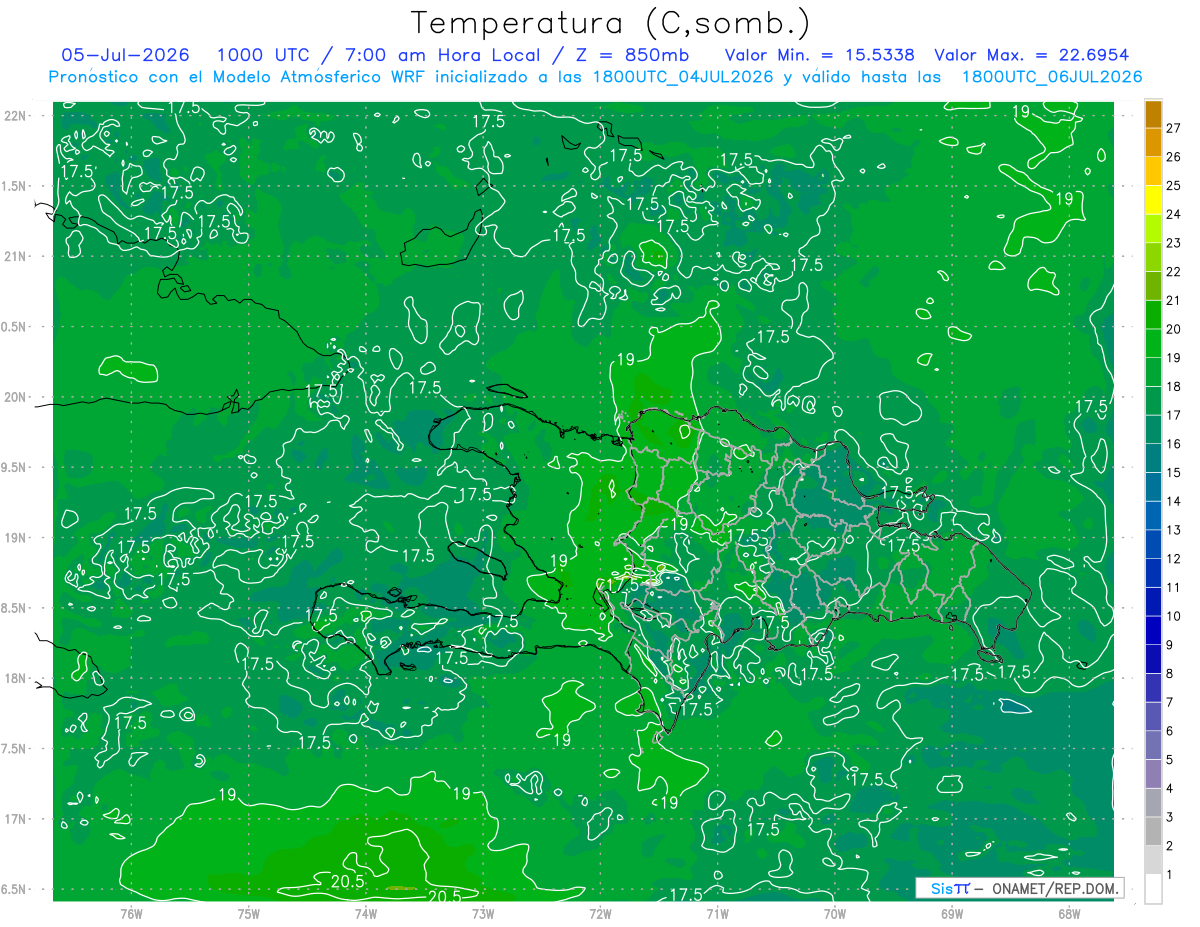Click the color scale label 10
Screen dimensions: 1200x927
[1174, 616]
